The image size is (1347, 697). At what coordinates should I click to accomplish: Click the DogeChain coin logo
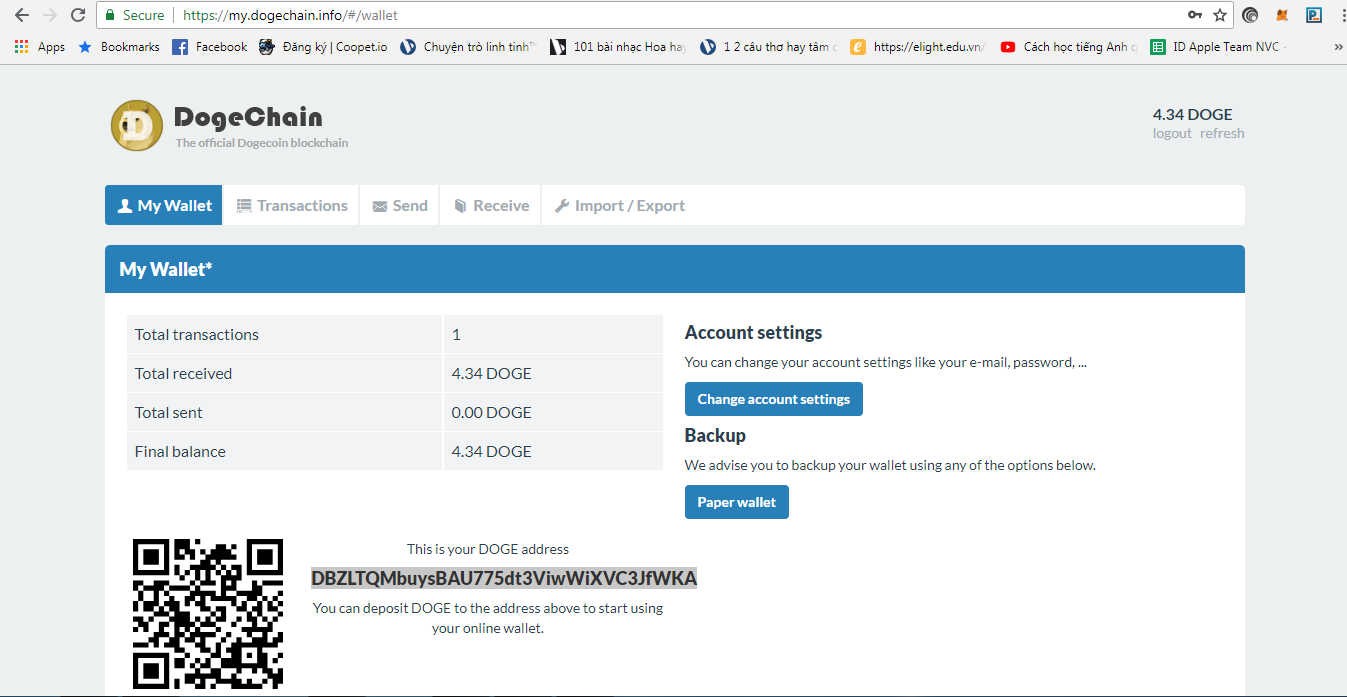coord(137,125)
